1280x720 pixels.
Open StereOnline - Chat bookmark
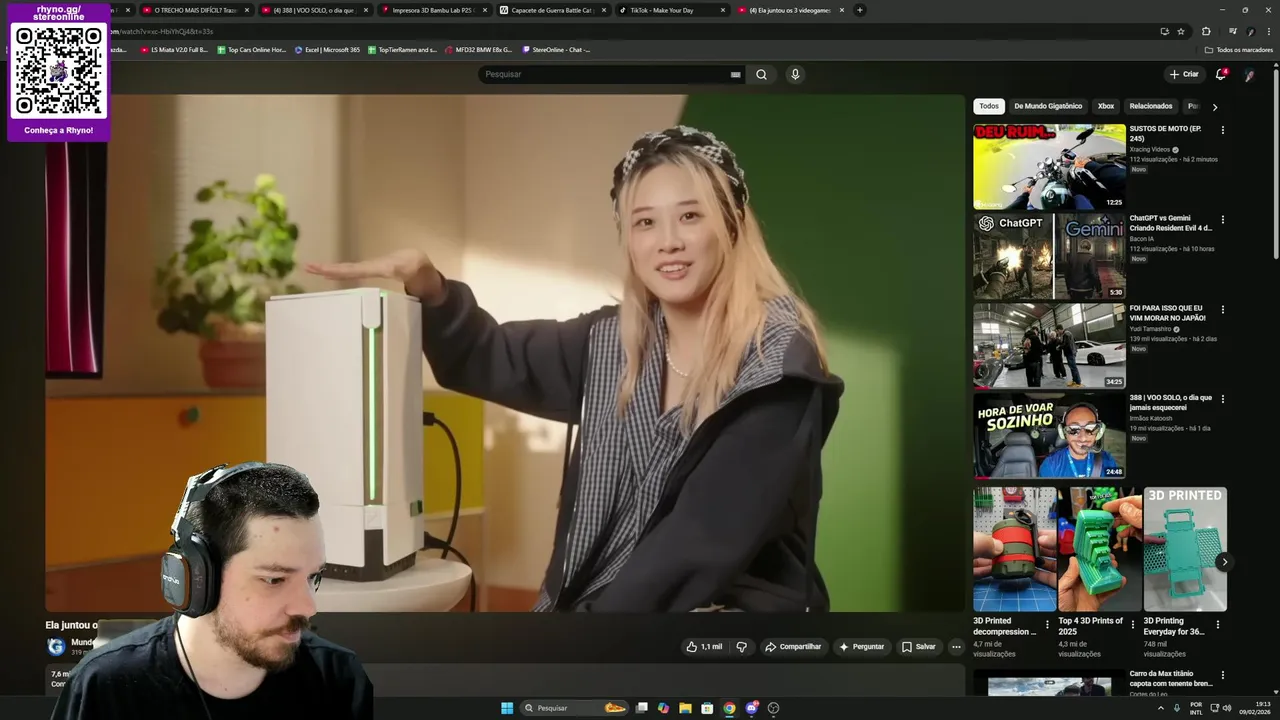(556, 49)
